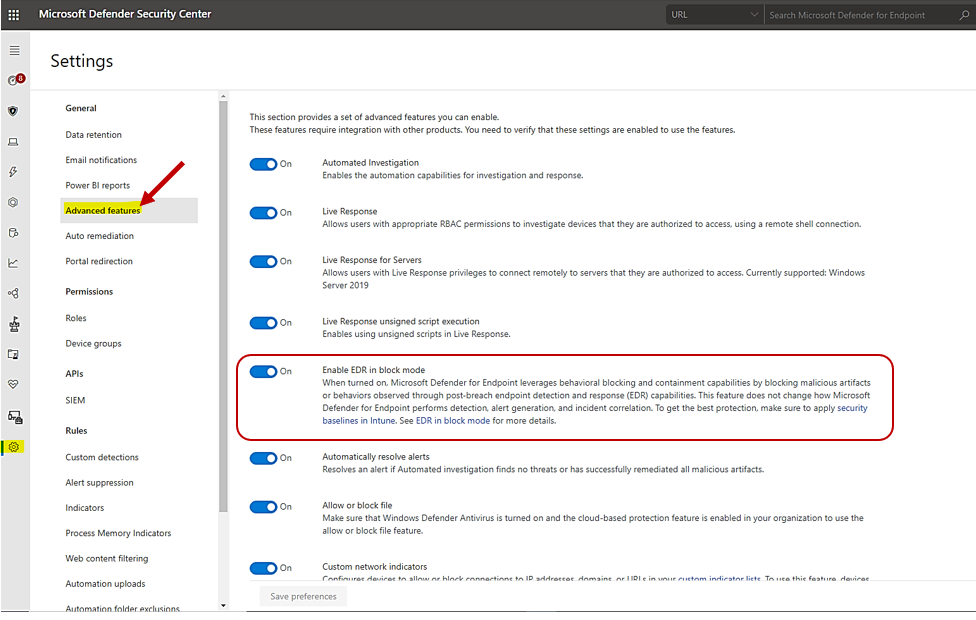
Task: Click the Settings page heading
Action: pyautogui.click(x=82, y=61)
